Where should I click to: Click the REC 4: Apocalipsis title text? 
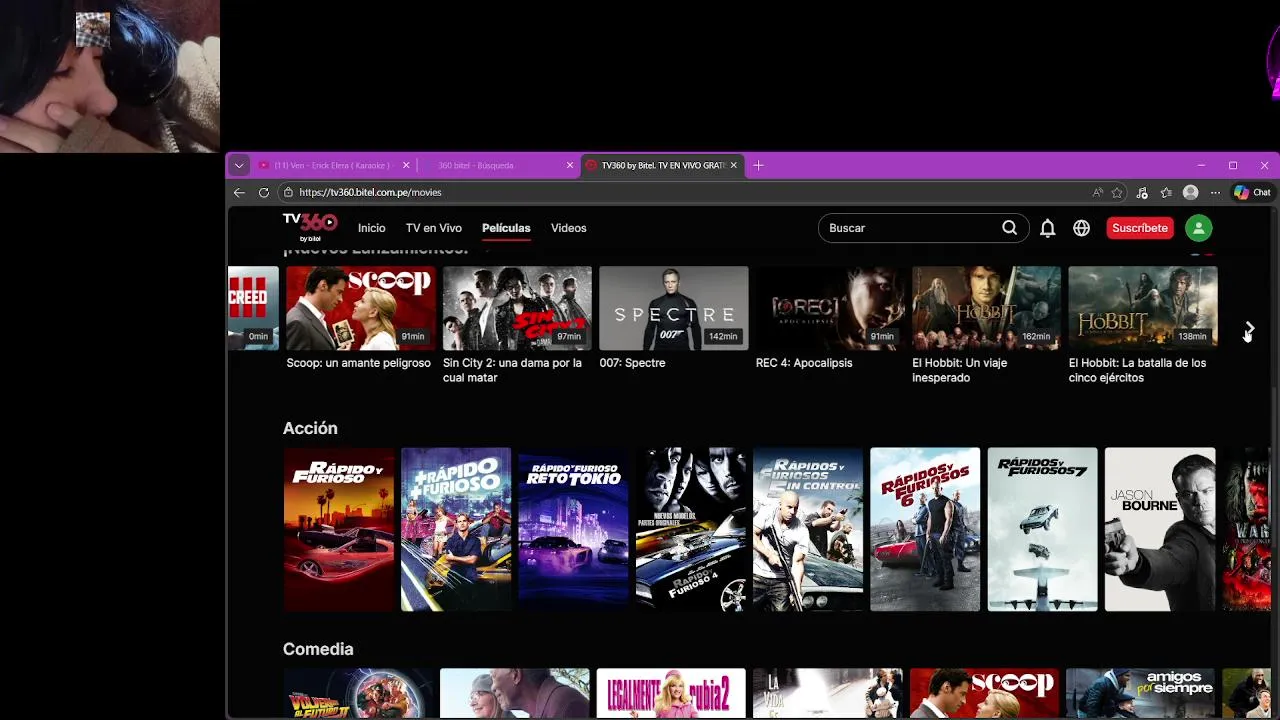804,363
